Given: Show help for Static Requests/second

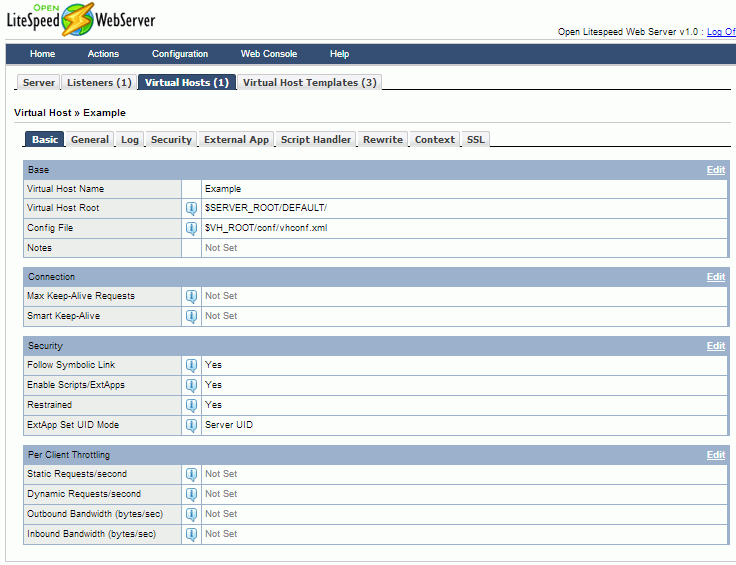Looking at the screenshot, I should 191,474.
